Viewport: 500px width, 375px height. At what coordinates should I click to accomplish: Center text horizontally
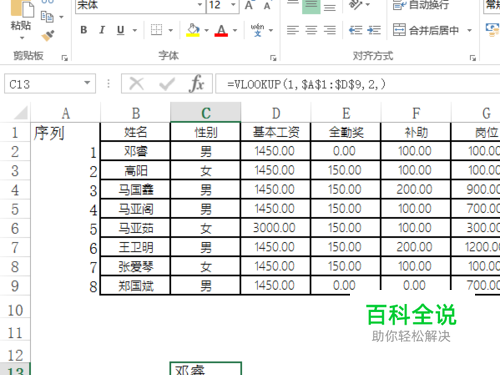tap(311, 30)
